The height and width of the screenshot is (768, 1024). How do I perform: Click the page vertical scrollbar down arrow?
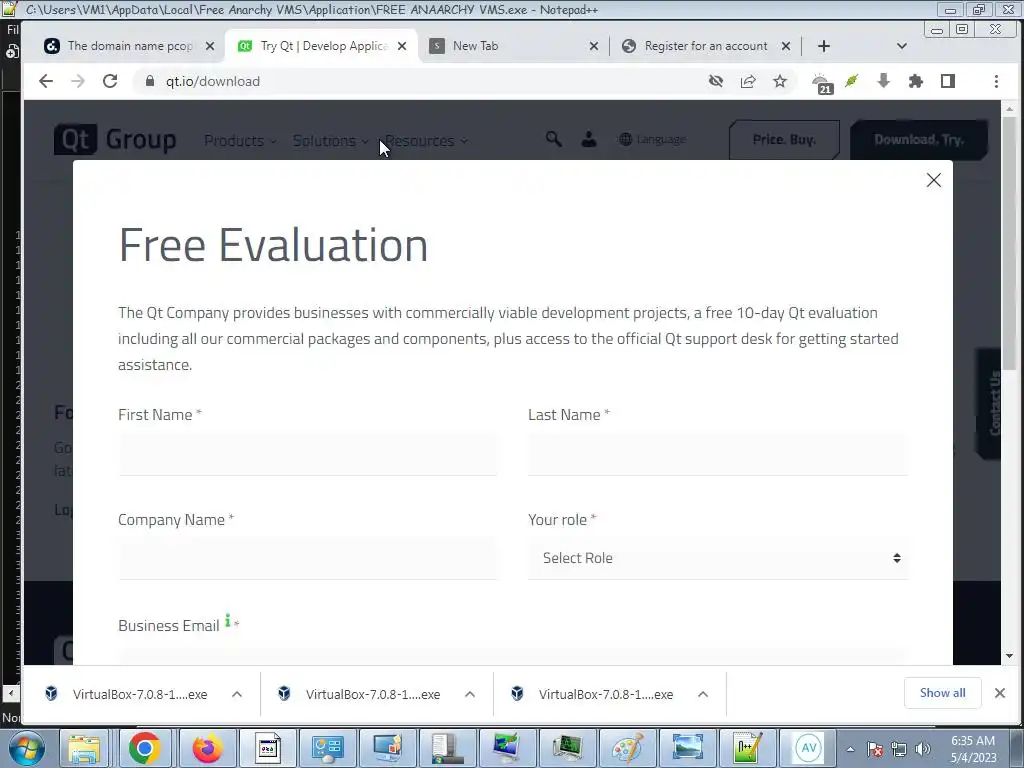pyautogui.click(x=1009, y=656)
